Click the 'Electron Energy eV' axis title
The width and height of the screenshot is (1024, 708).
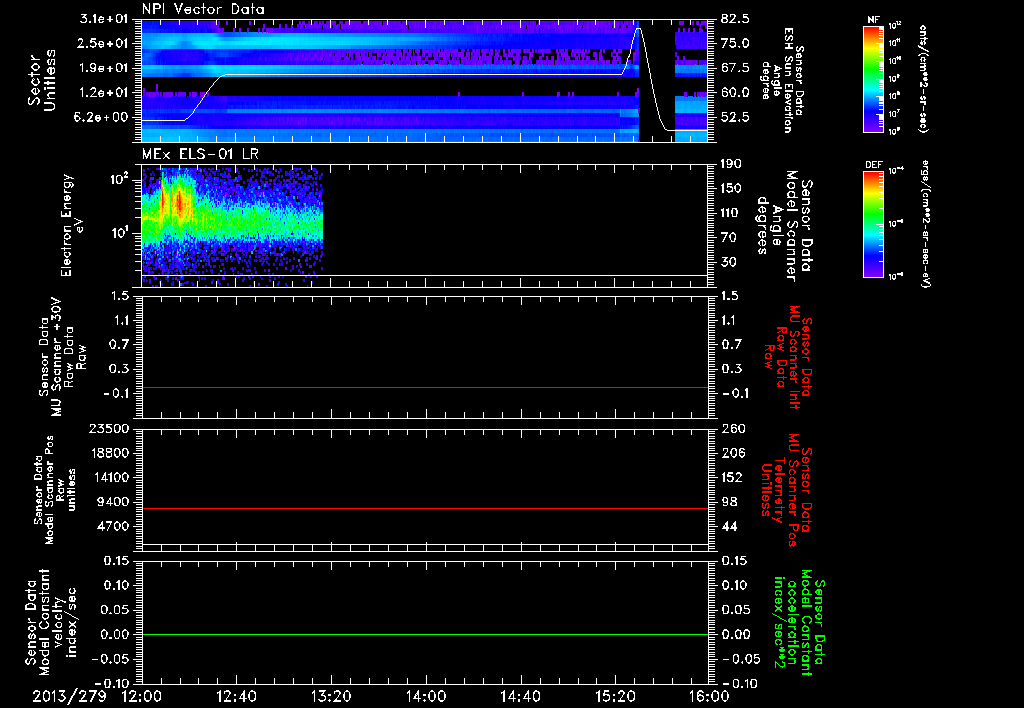coord(71,225)
